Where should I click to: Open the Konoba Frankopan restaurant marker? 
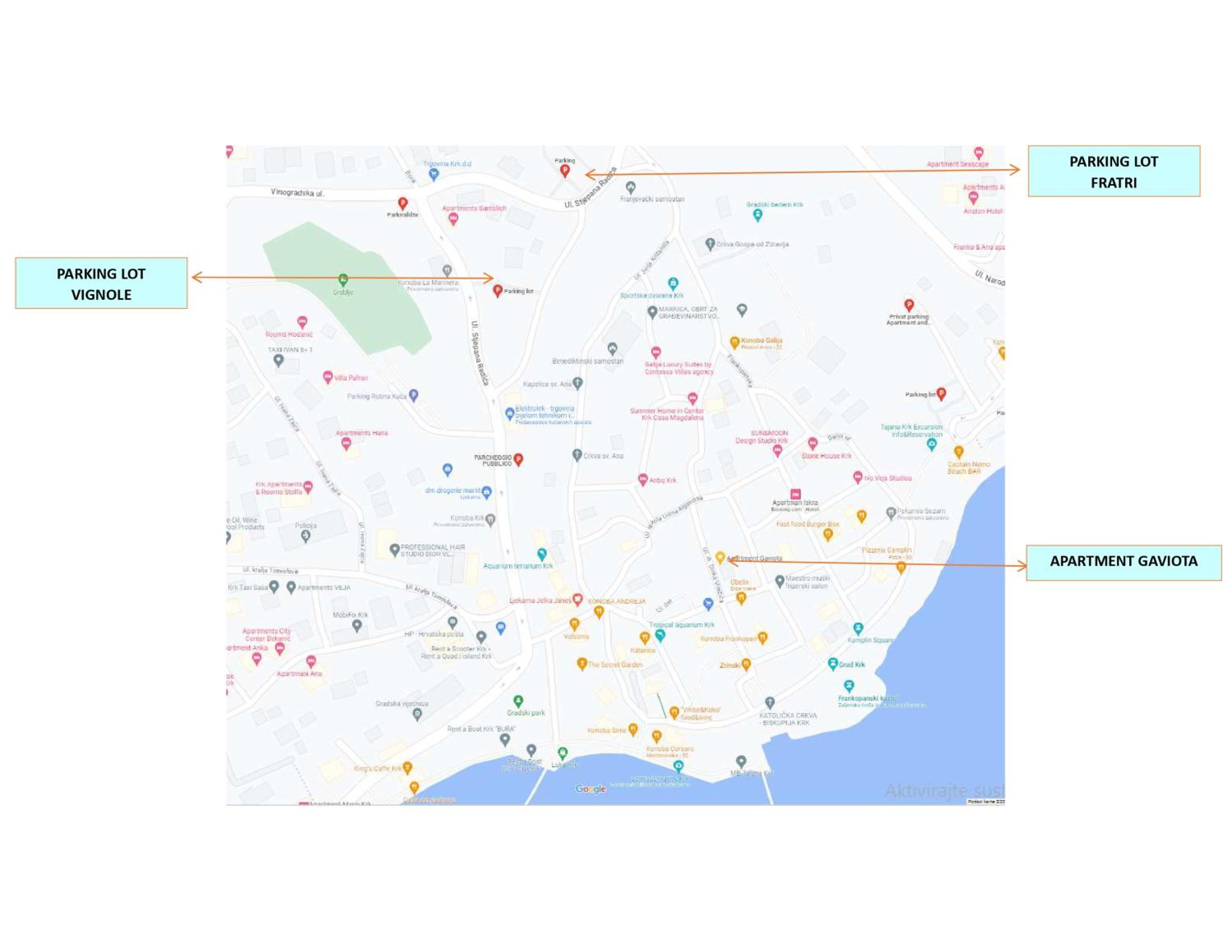pos(763,638)
